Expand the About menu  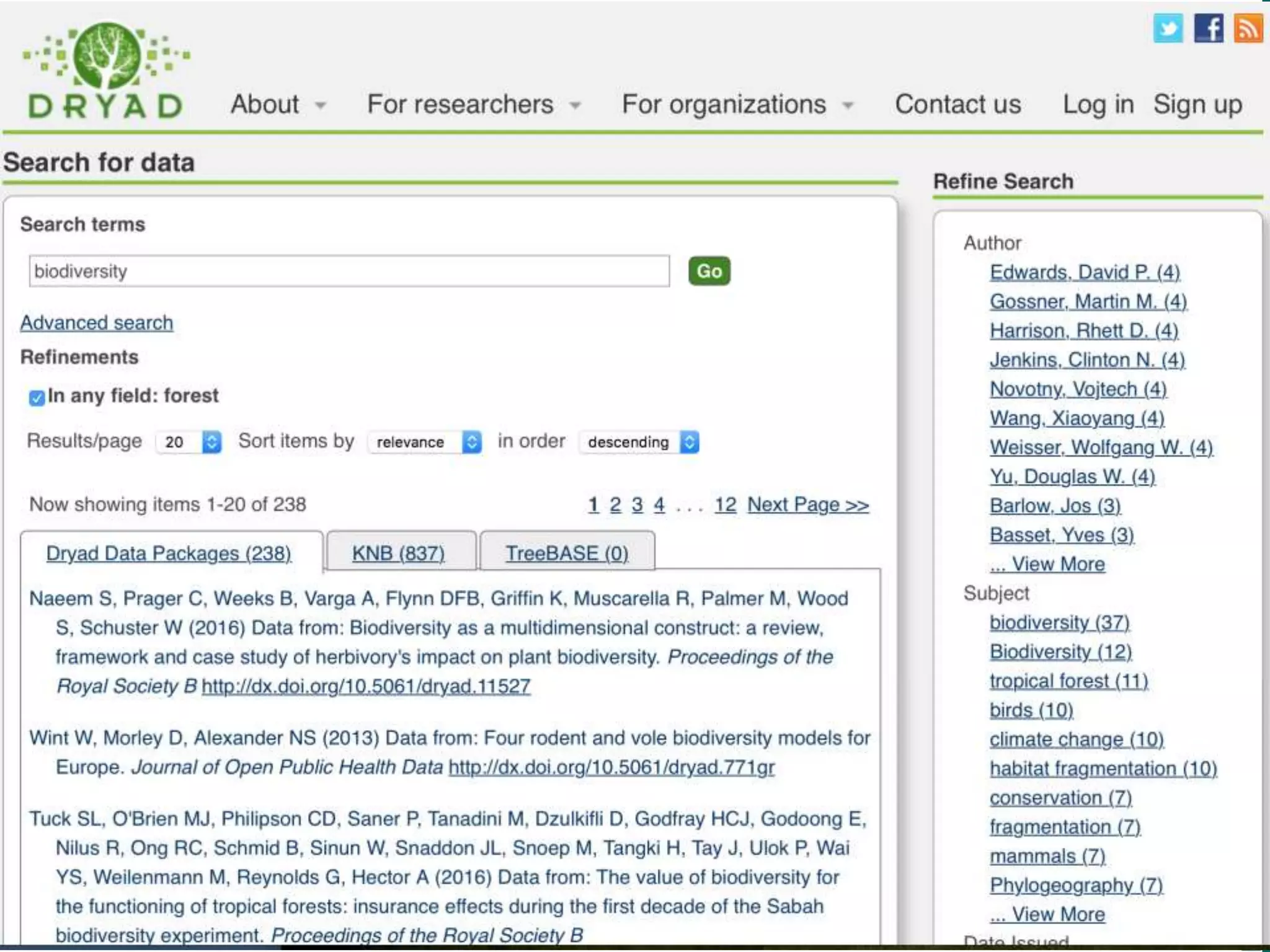(277, 104)
